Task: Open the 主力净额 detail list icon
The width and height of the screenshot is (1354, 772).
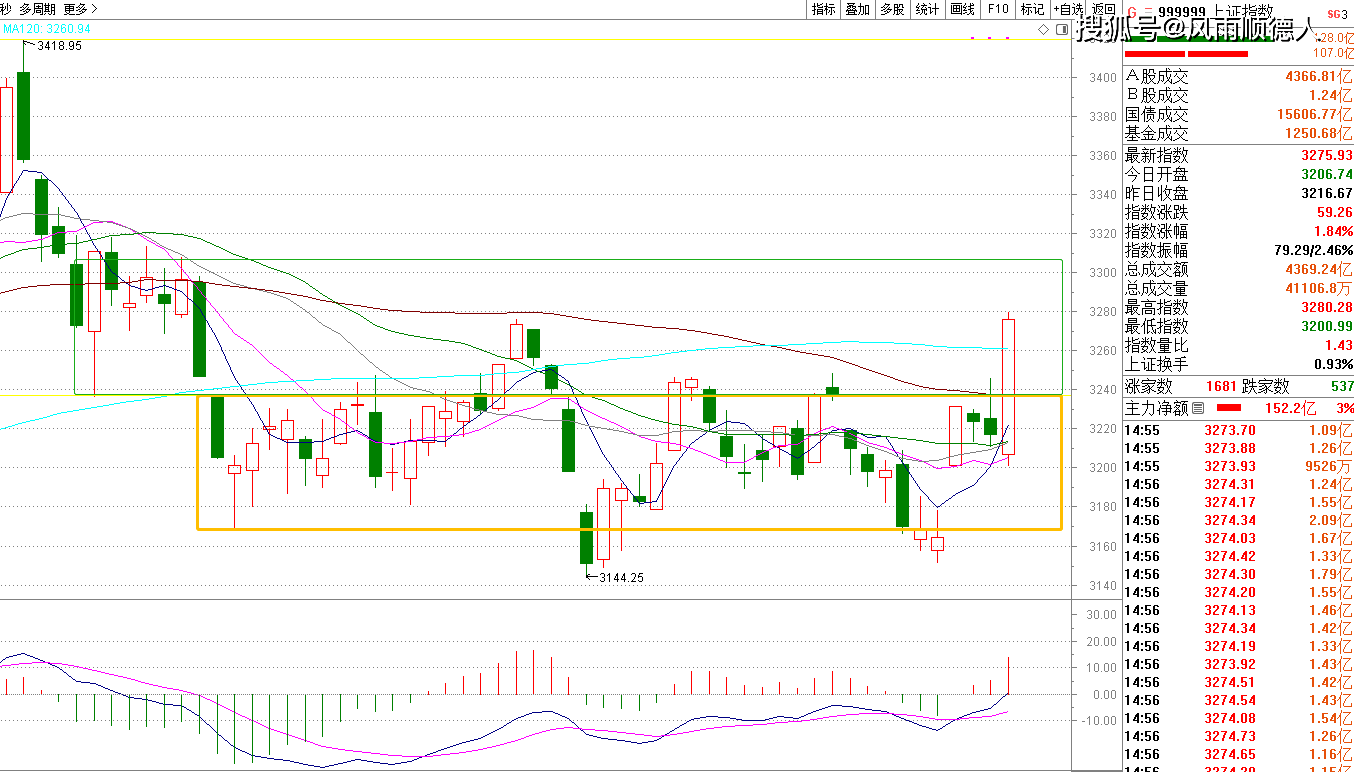Action: (x=1198, y=408)
